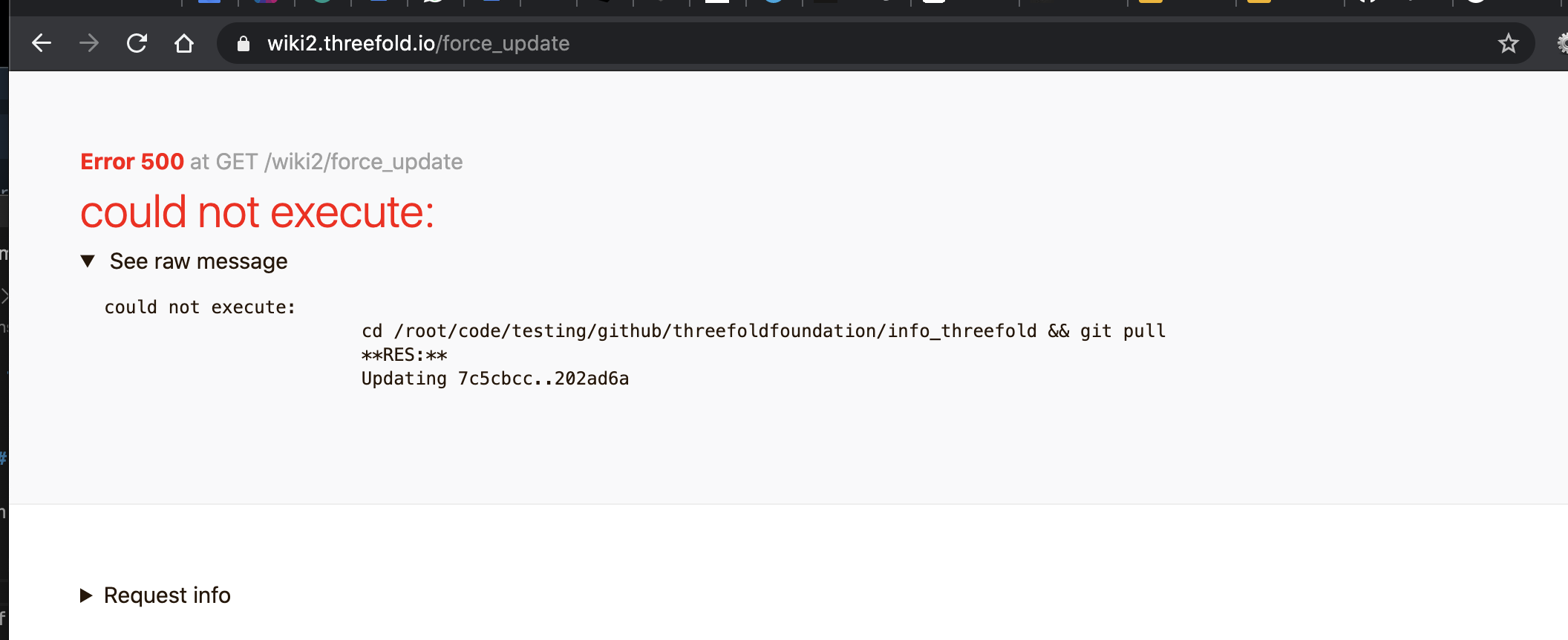The image size is (1568, 640).
Task: Click the See raw message label
Action: tap(197, 261)
